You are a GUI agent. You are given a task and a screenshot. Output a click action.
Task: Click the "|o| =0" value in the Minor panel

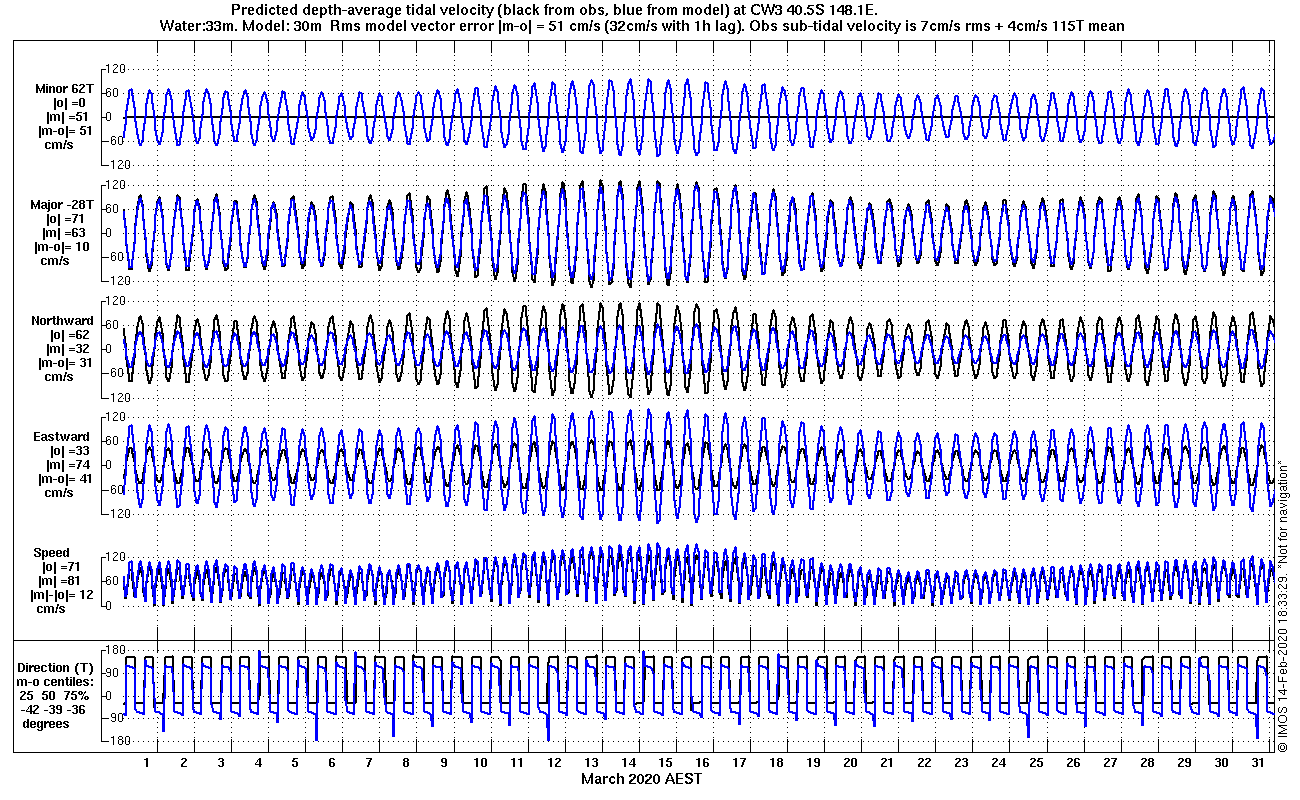click(69, 103)
